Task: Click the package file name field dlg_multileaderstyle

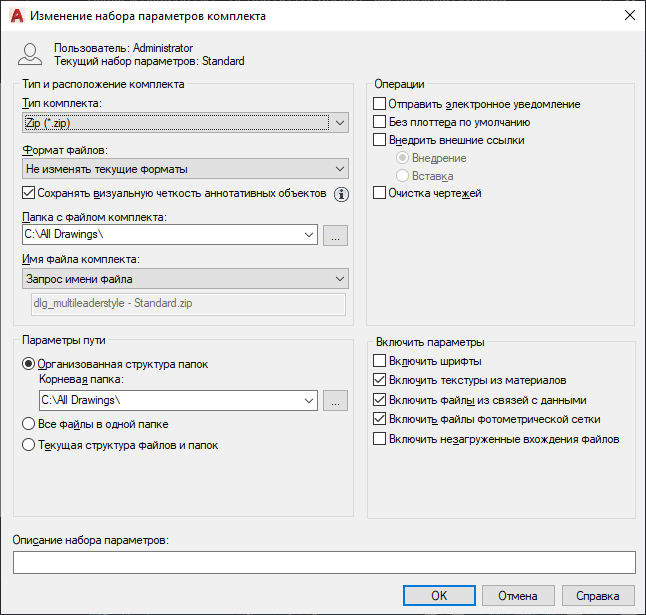Action: 188,304
